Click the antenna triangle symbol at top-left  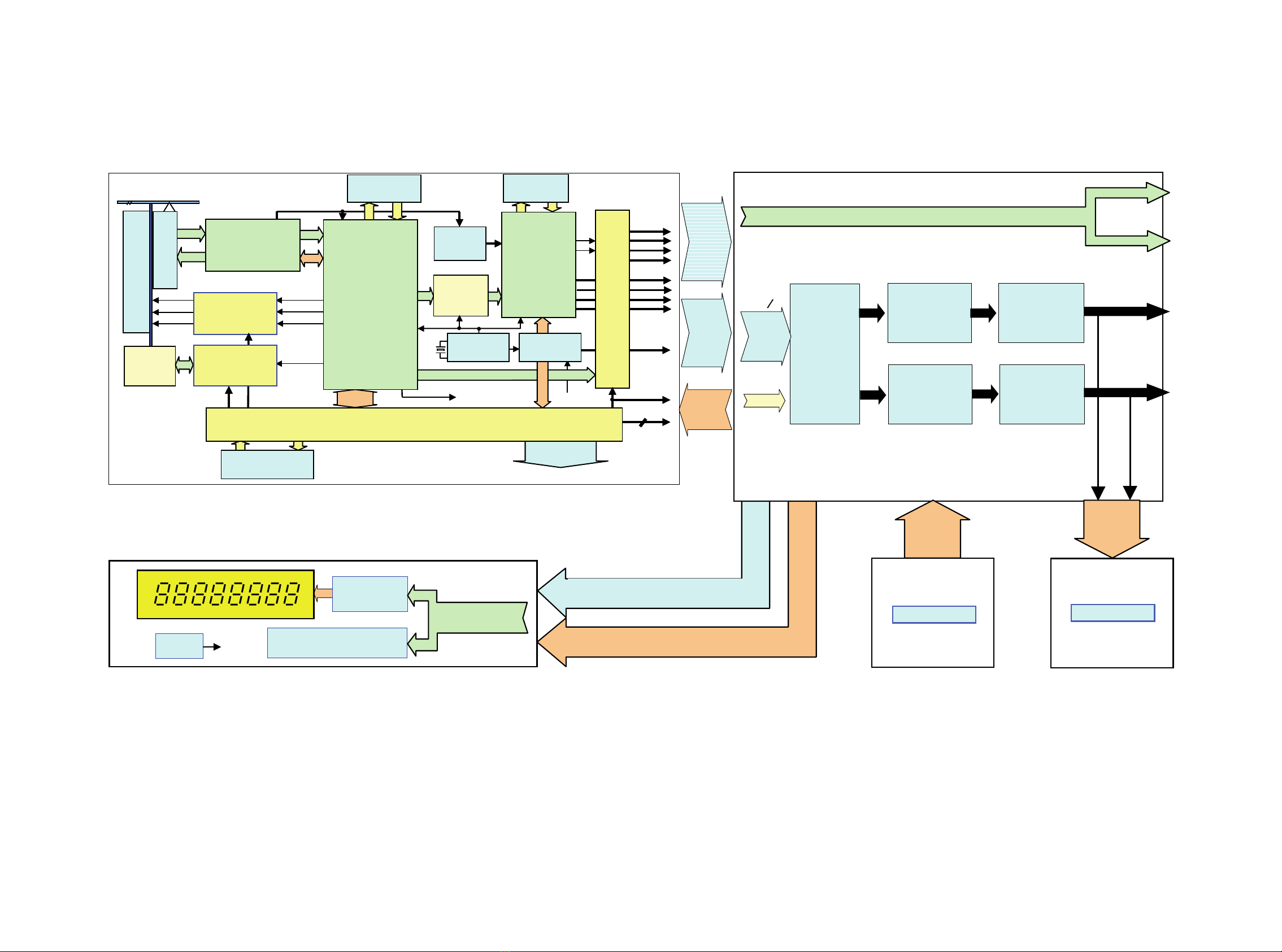pos(169,207)
